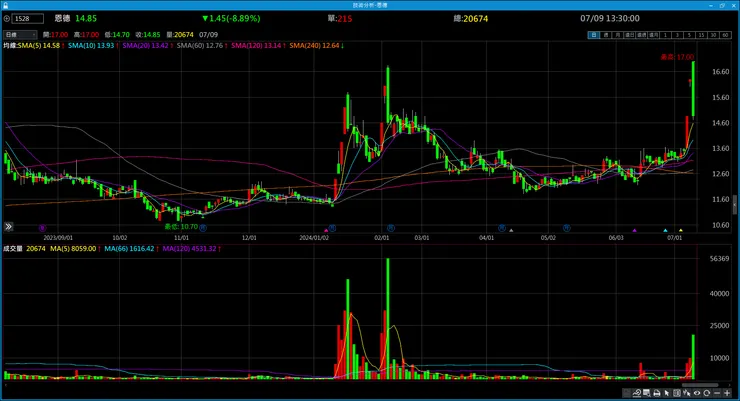Choose the 5-minute timeframe button
740x401 pixels.
(690, 35)
